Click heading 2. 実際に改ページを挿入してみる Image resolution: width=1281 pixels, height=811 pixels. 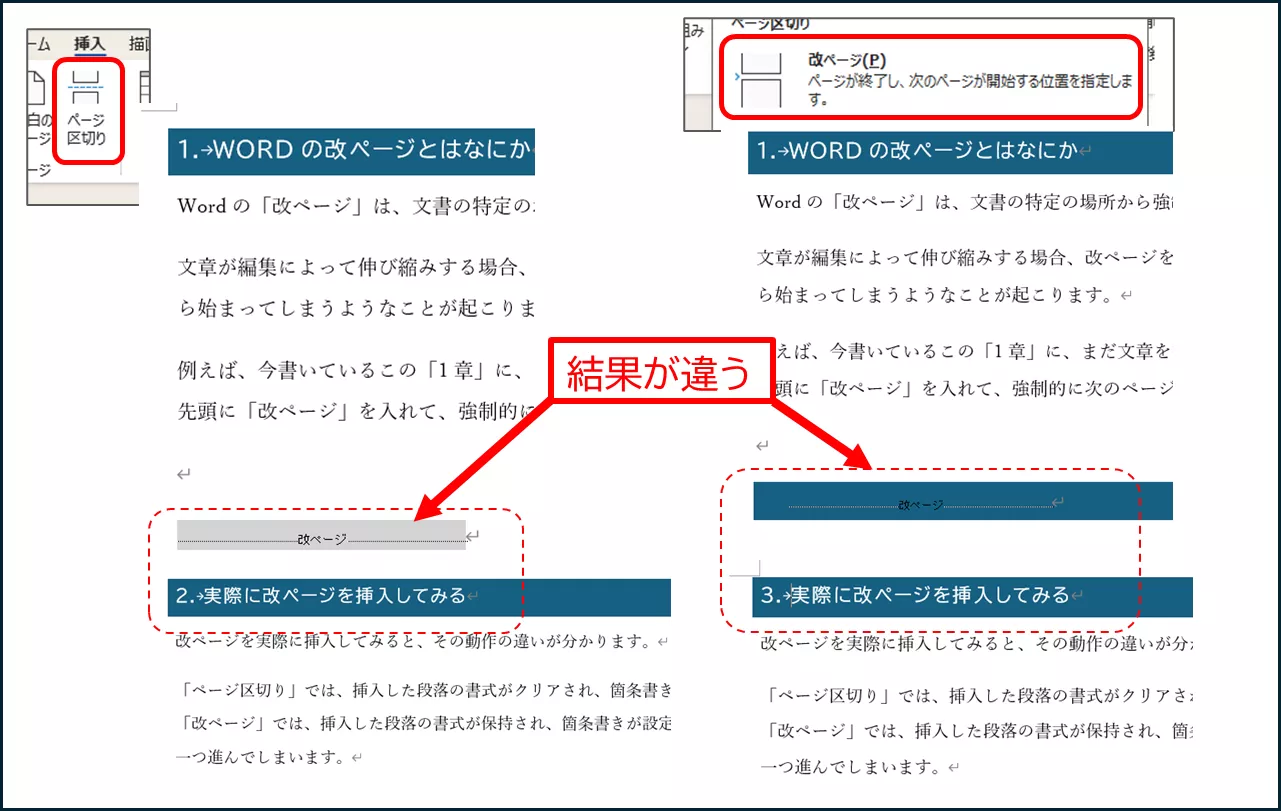coord(330,598)
